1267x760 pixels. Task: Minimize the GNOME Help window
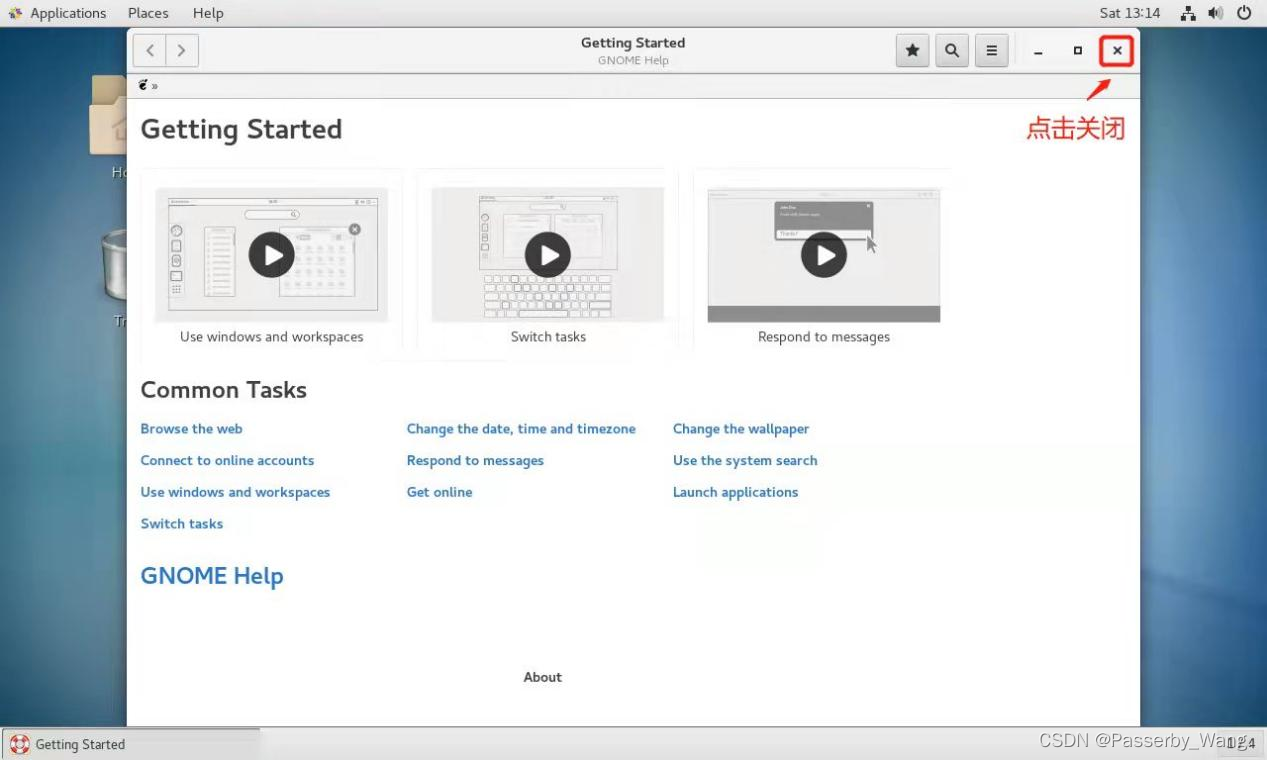1038,51
